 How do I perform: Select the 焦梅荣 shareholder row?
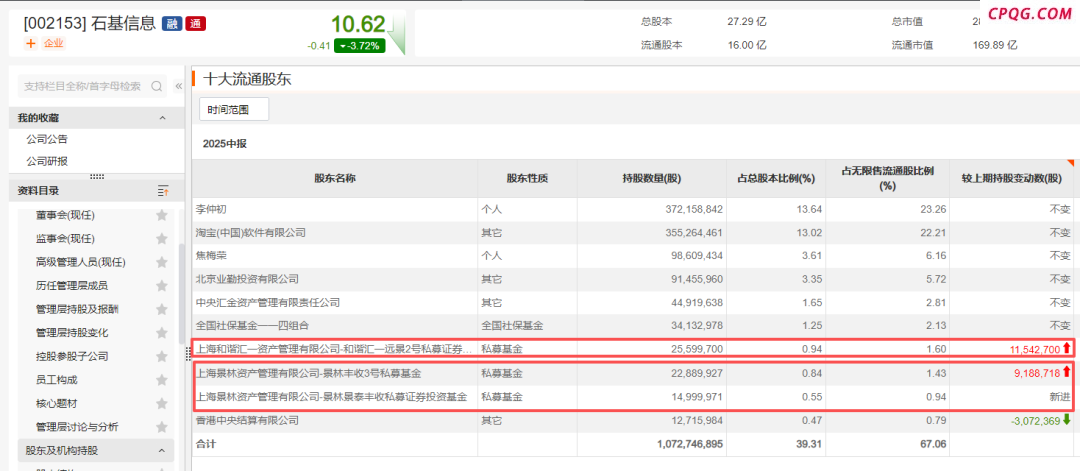tap(633, 256)
